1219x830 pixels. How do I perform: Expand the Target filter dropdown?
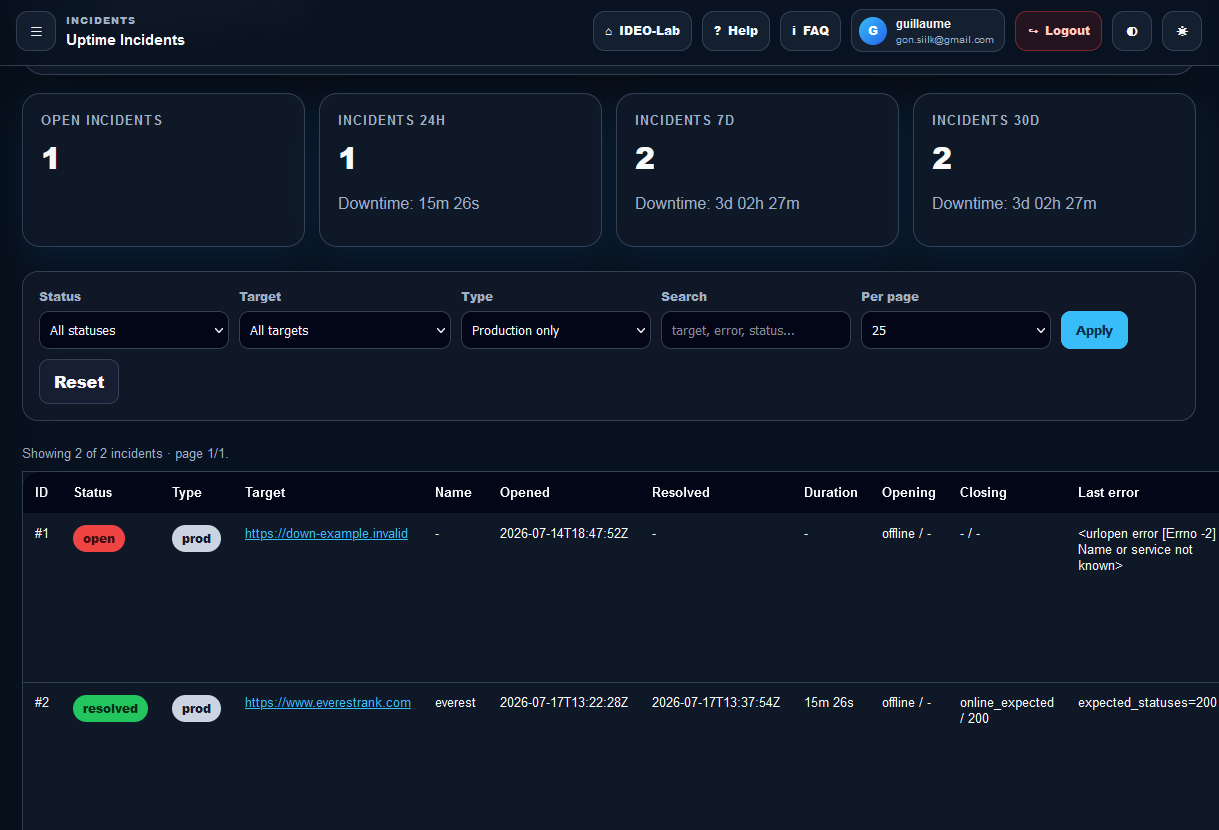(x=345, y=330)
